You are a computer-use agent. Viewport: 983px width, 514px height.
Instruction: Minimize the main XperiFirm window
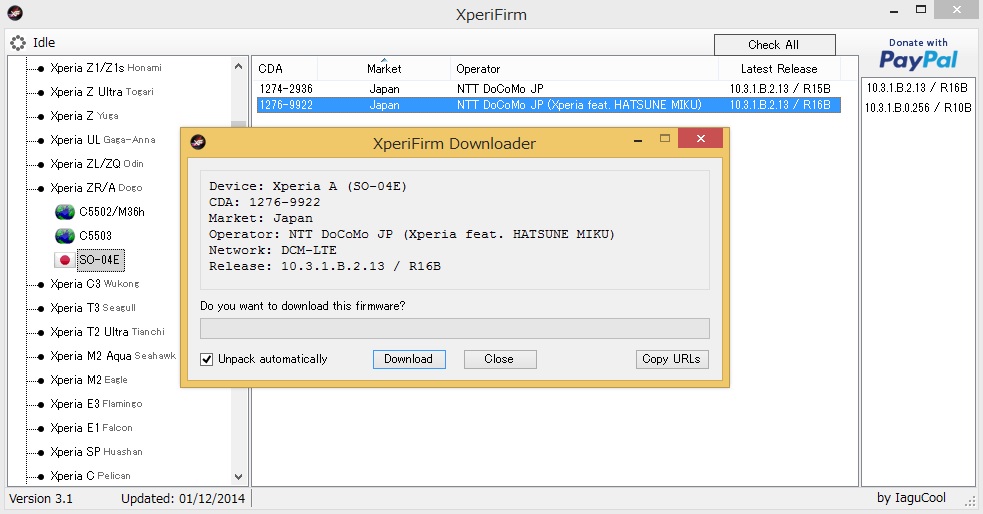[894, 10]
